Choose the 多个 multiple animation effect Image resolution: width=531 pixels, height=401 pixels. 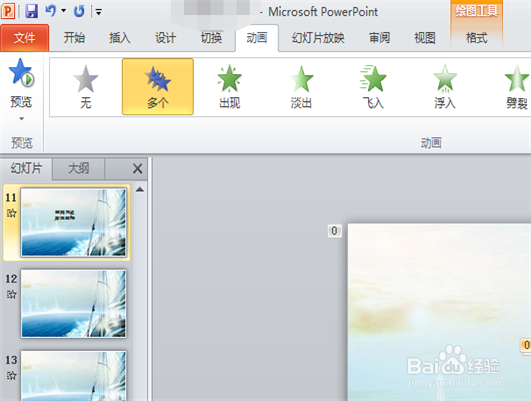158,87
